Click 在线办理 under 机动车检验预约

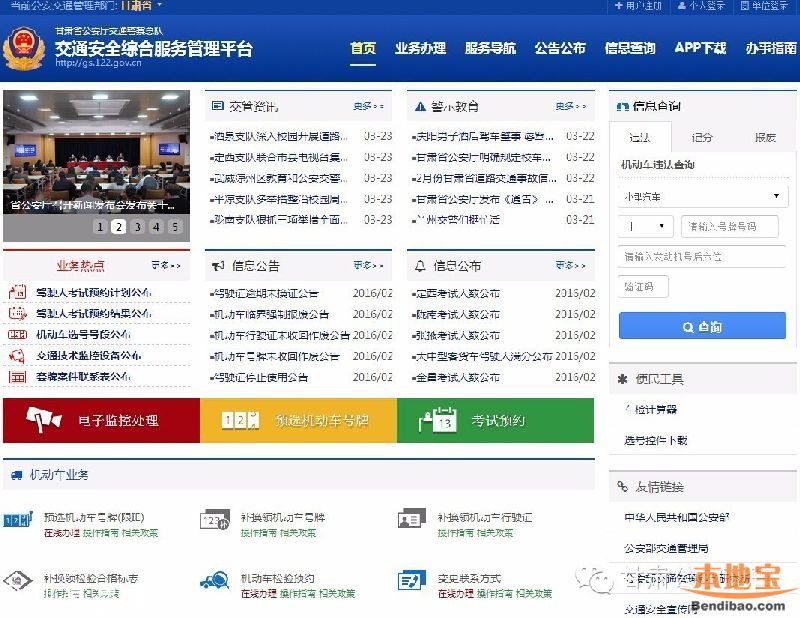[x=259, y=594]
